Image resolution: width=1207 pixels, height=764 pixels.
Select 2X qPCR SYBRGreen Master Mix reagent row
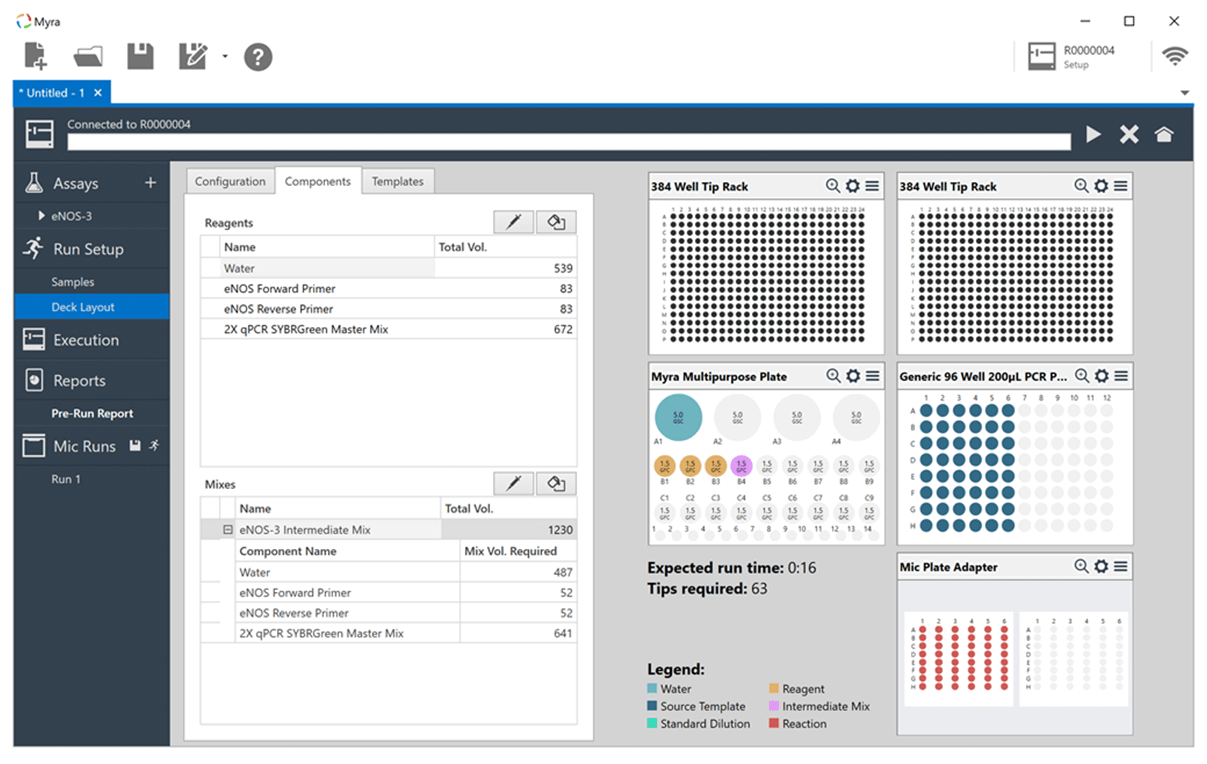pos(389,329)
